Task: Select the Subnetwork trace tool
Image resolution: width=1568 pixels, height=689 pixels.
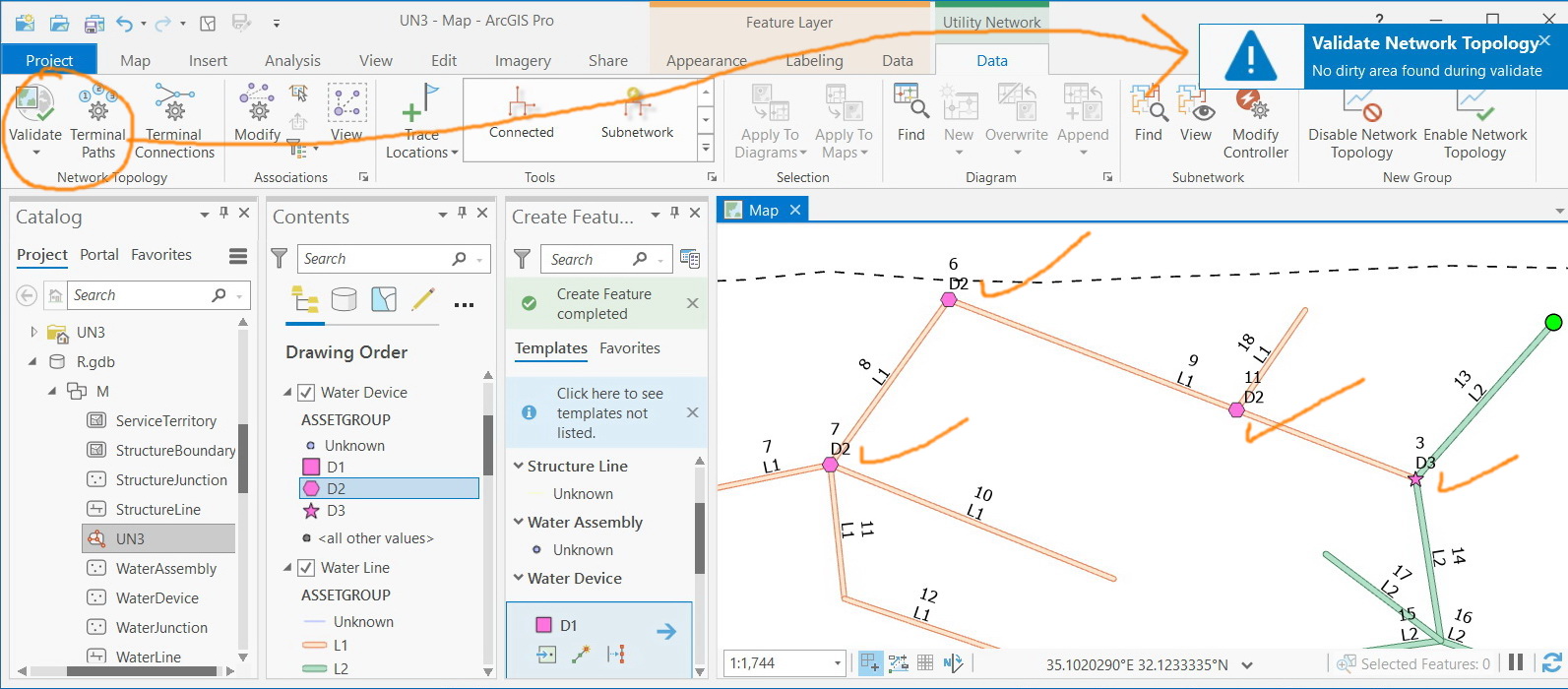Action: tap(637, 115)
